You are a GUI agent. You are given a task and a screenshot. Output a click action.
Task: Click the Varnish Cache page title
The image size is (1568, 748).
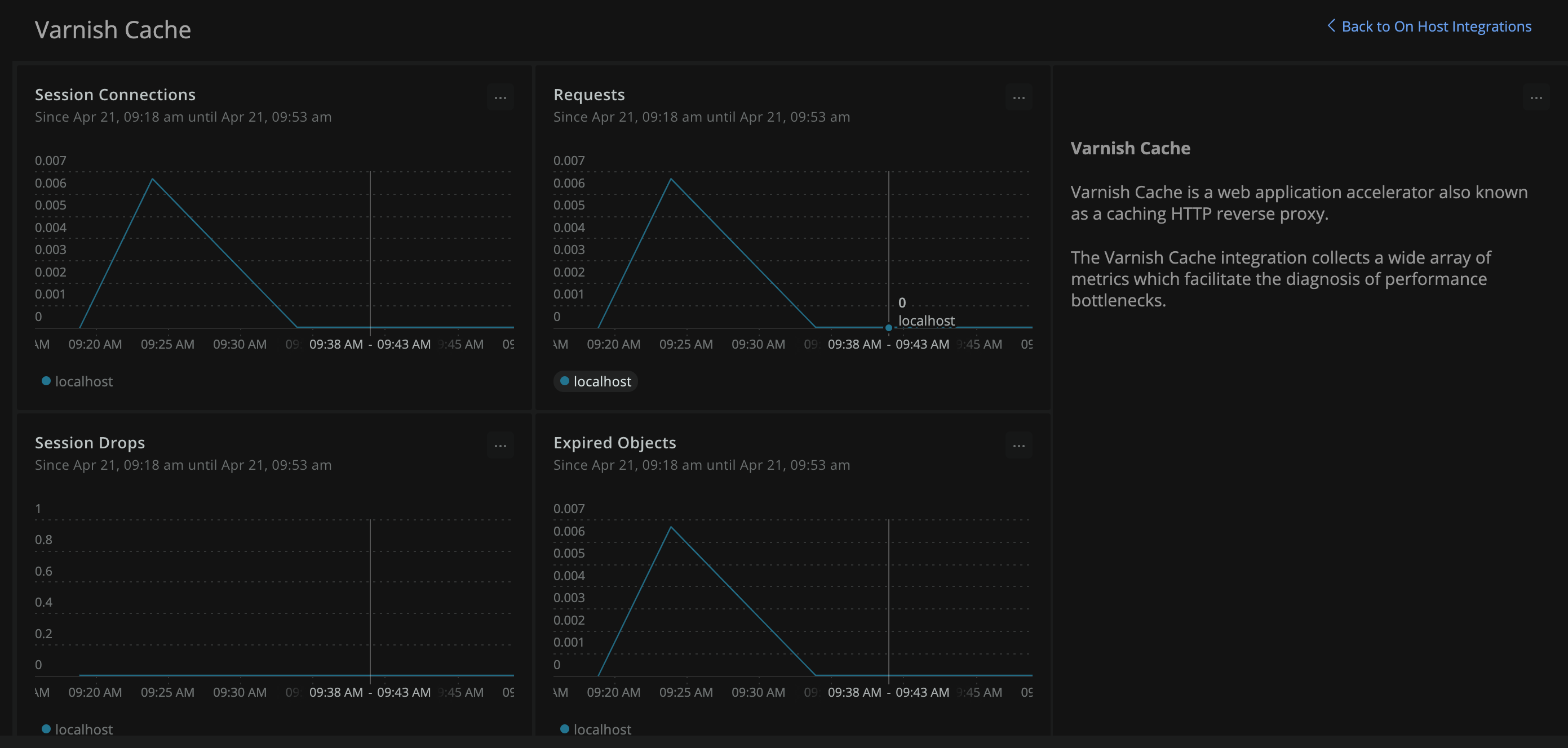point(113,30)
